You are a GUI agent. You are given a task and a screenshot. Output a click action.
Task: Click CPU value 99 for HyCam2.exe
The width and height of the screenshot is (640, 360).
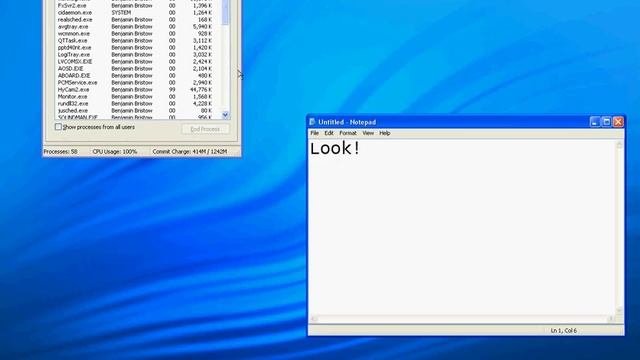(172, 89)
